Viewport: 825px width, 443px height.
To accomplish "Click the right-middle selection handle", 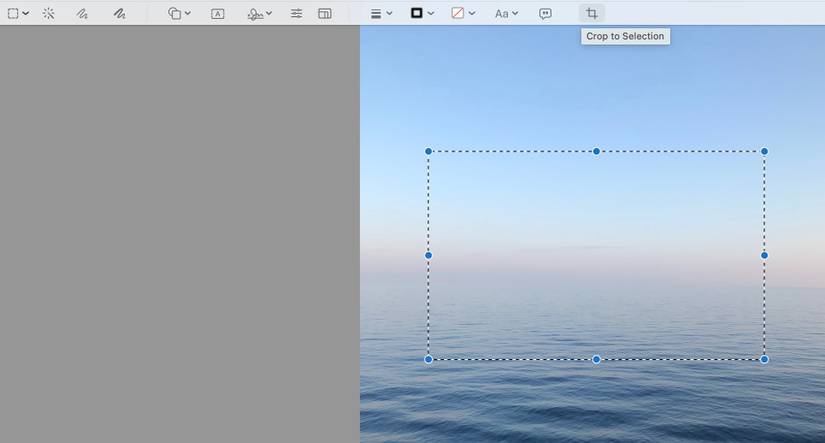I will coord(764,256).
